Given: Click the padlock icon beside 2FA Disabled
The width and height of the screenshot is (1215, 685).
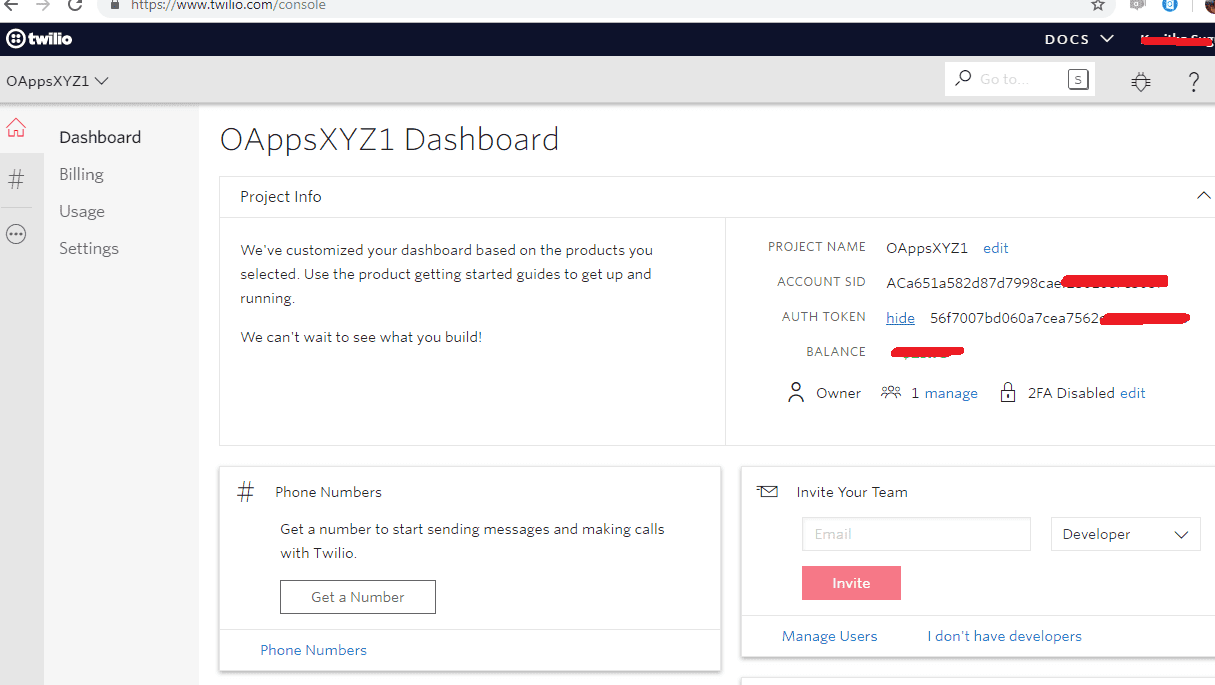Looking at the screenshot, I should (x=1008, y=393).
